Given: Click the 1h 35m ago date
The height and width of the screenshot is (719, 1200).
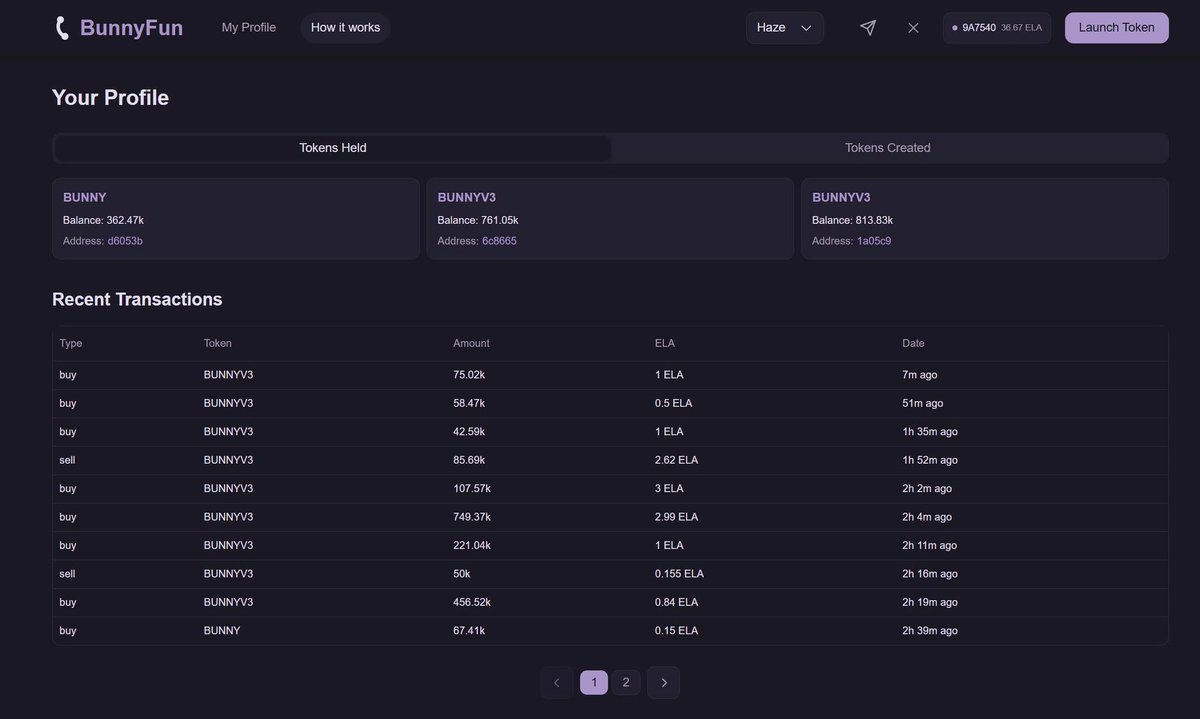Looking at the screenshot, I should [930, 432].
